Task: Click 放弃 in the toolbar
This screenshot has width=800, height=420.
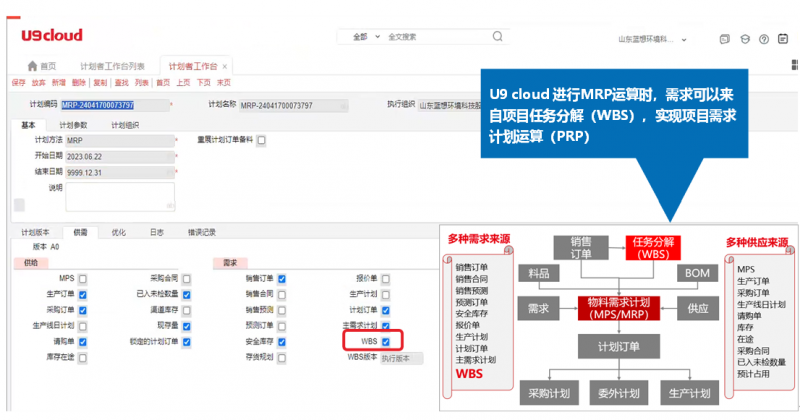Action: [x=38, y=82]
